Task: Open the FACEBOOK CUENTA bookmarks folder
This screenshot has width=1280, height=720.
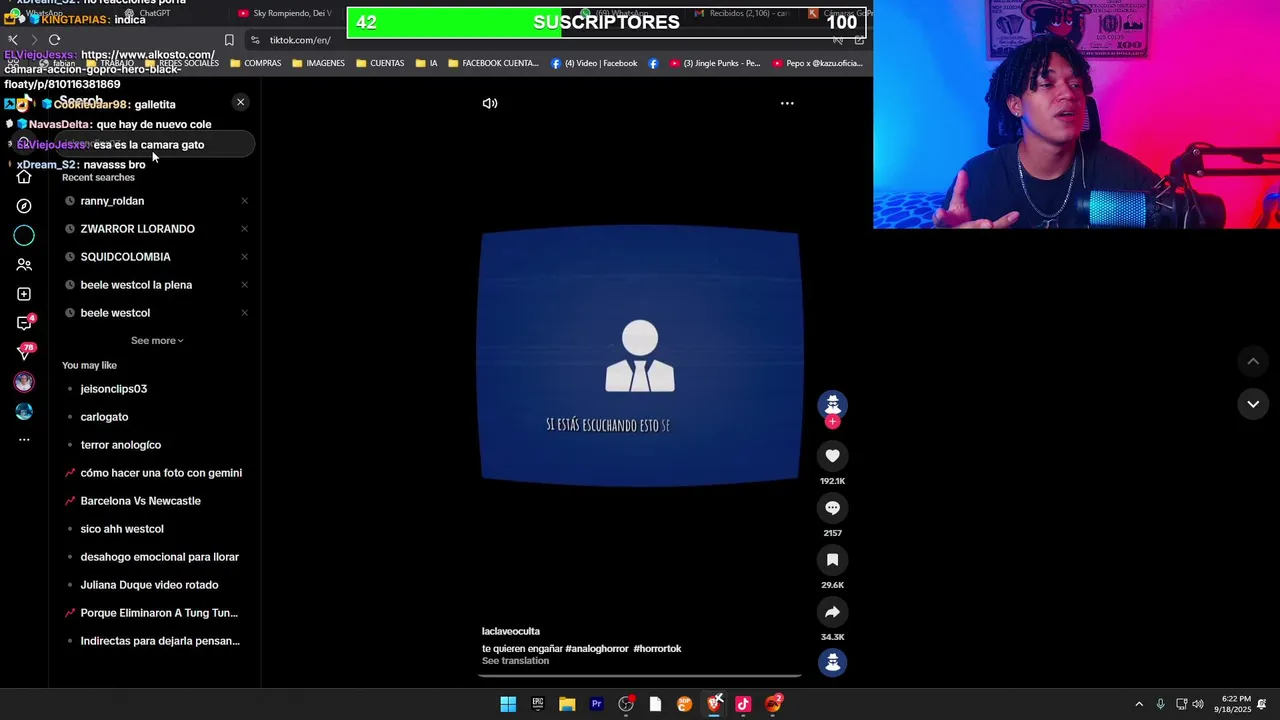Action: (x=493, y=63)
